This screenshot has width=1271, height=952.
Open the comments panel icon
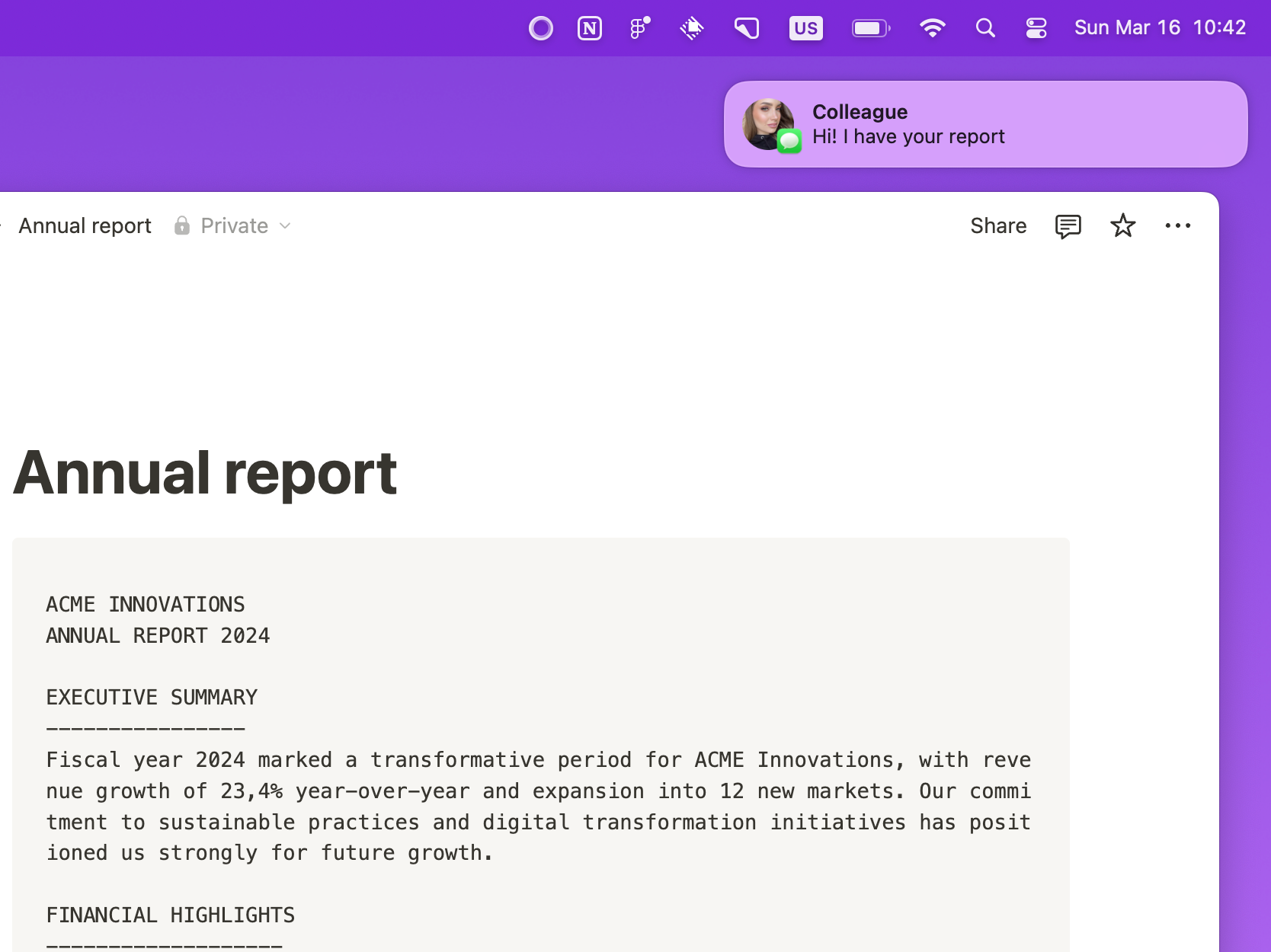click(1068, 226)
